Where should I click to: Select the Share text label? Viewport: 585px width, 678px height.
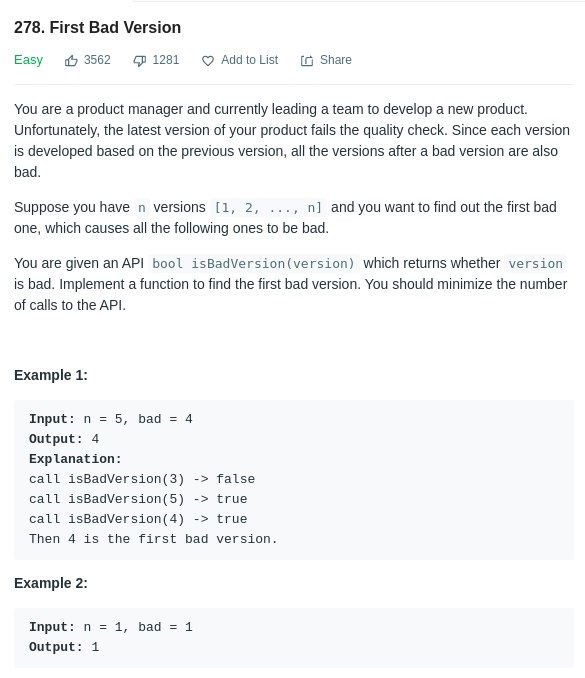[x=336, y=60]
